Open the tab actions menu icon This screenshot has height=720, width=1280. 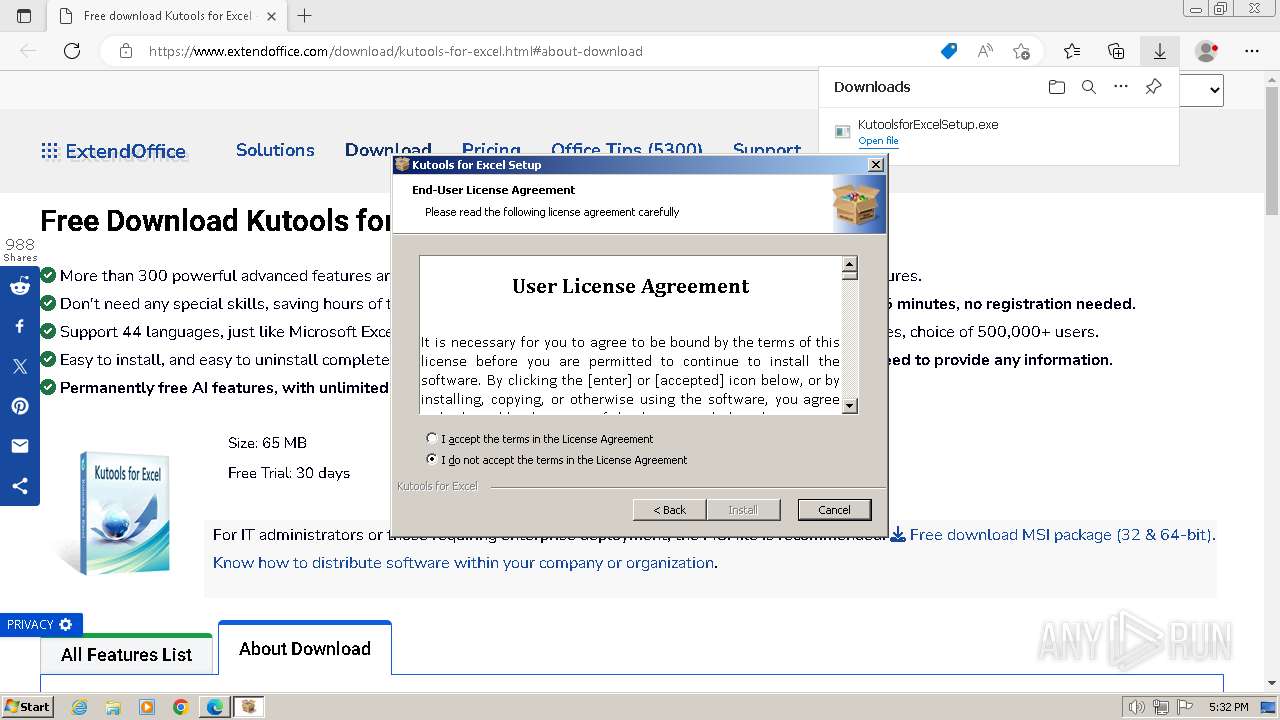24,16
